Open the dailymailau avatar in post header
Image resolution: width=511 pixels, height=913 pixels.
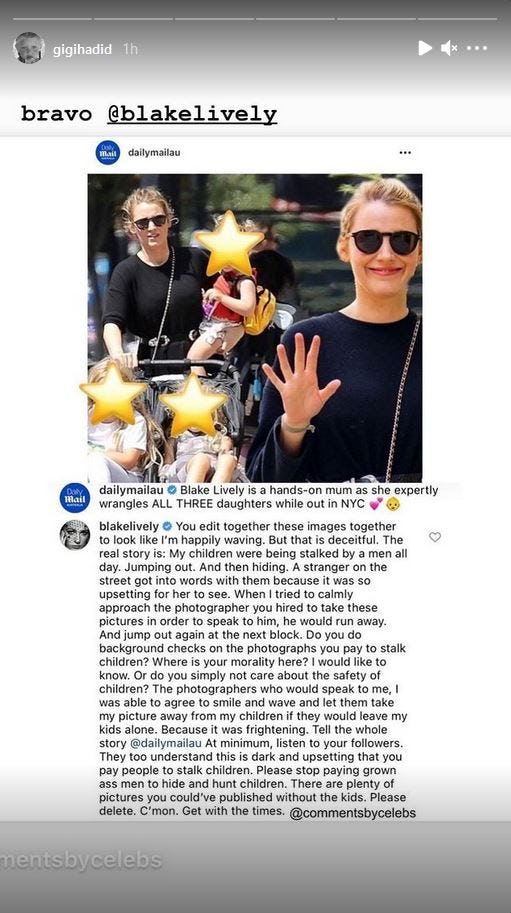click(108, 153)
